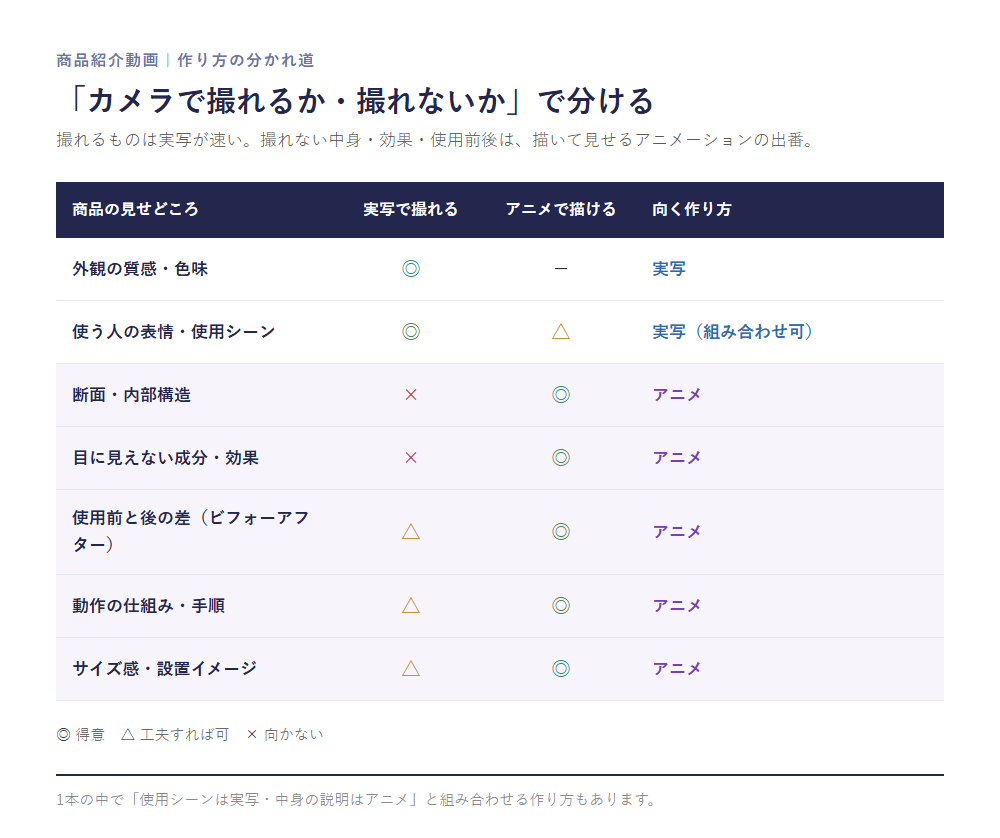Image resolution: width=1000 pixels, height=838 pixels.
Task: Click the triangle in the 使用前と後の差 row
Action: (411, 531)
